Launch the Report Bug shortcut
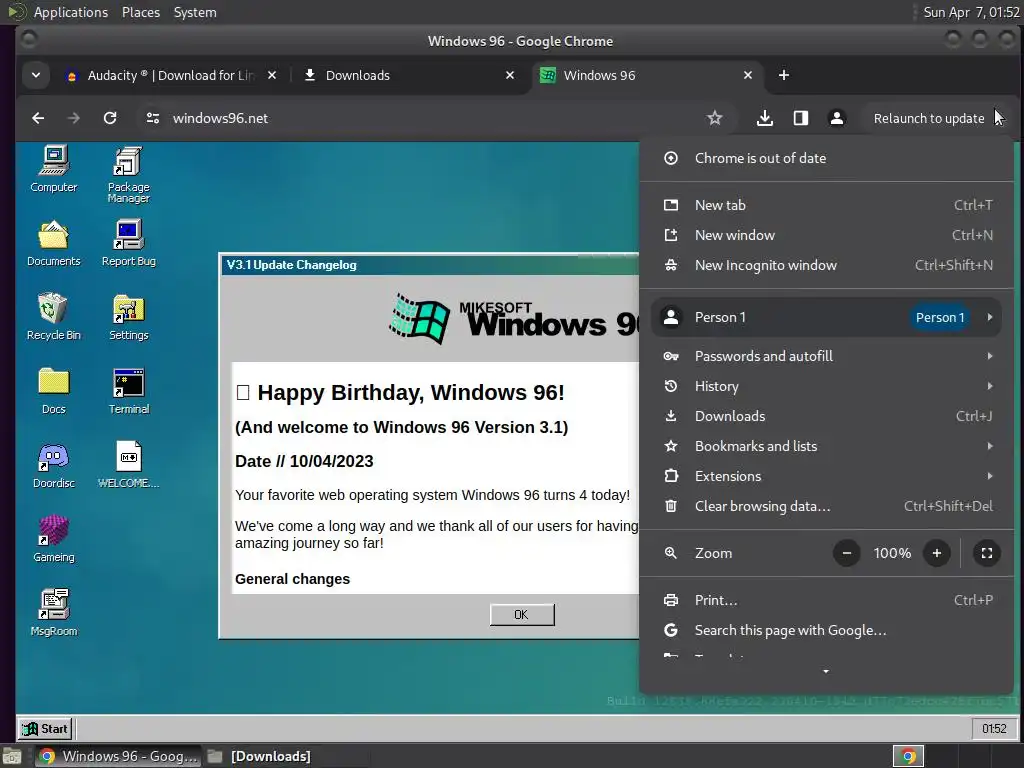This screenshot has height=768, width=1024. pyautogui.click(x=129, y=244)
